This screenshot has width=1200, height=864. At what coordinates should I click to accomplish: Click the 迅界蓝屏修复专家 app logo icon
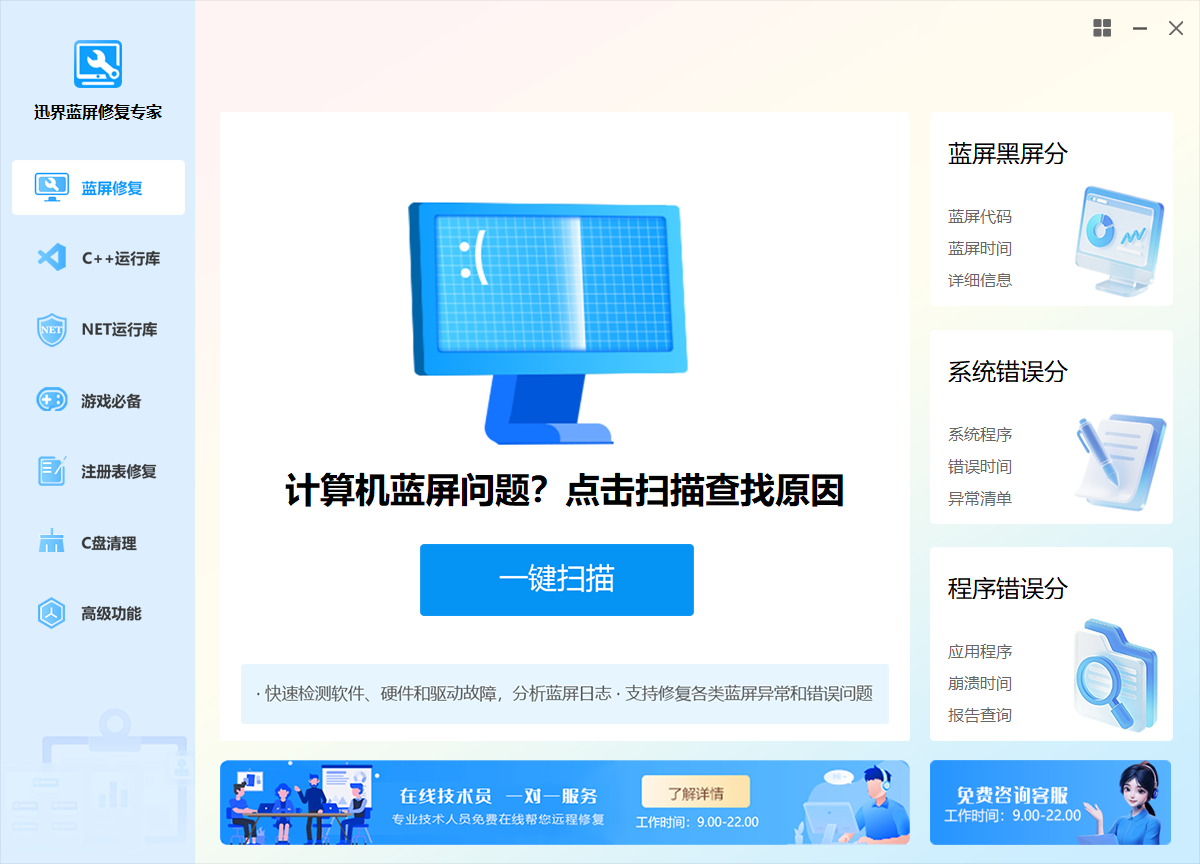(98, 64)
